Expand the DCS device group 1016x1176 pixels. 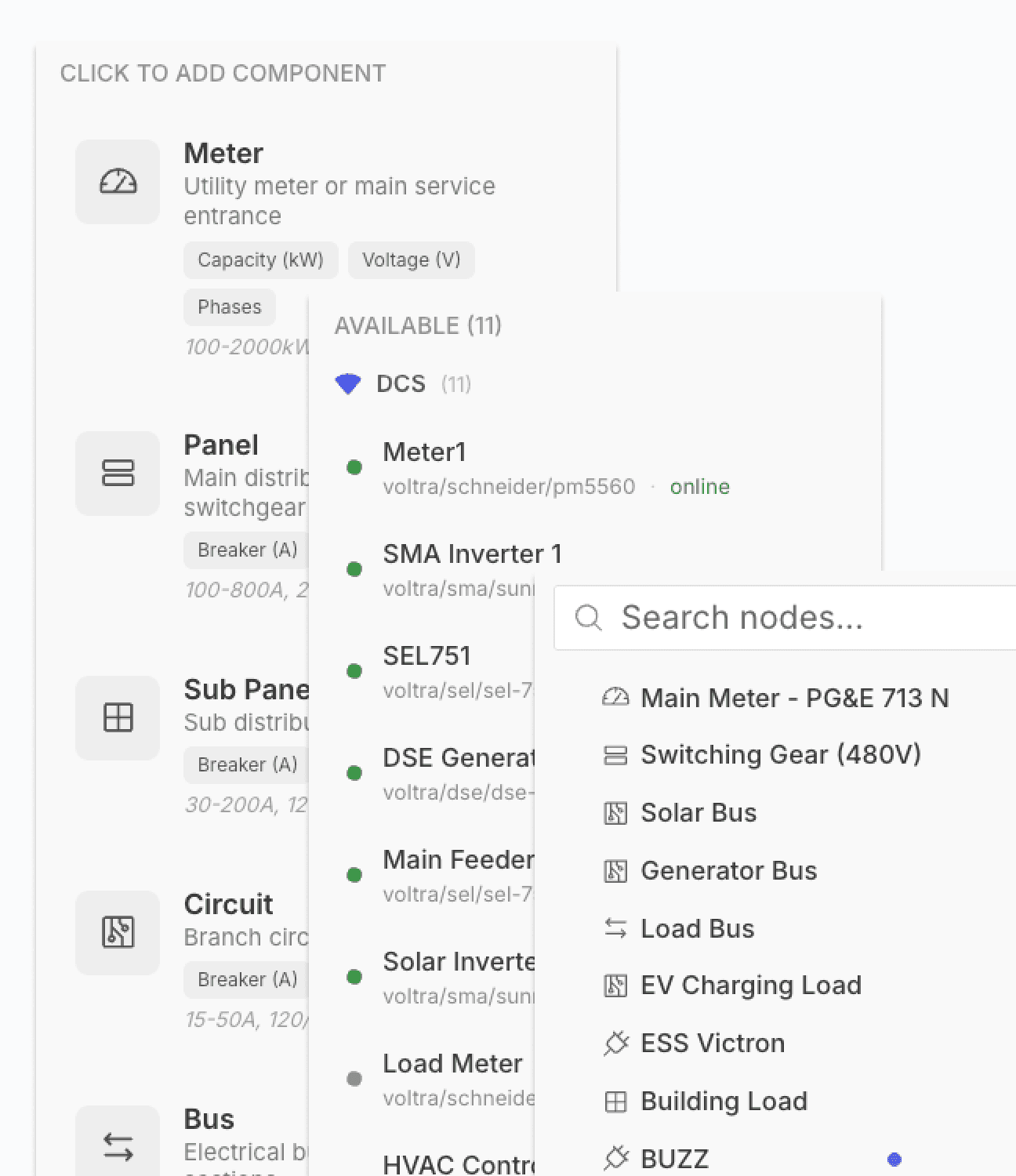(401, 383)
